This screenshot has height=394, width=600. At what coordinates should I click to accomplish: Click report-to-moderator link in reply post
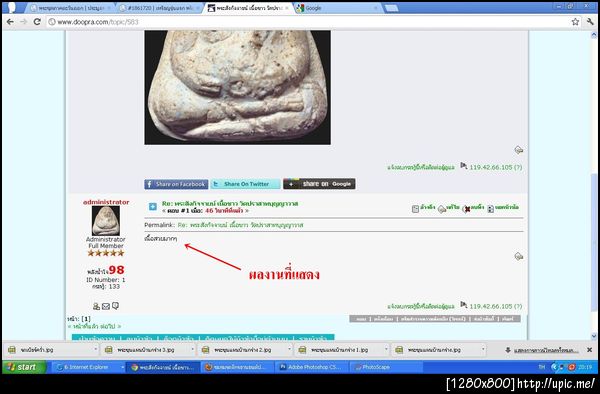[421, 306]
